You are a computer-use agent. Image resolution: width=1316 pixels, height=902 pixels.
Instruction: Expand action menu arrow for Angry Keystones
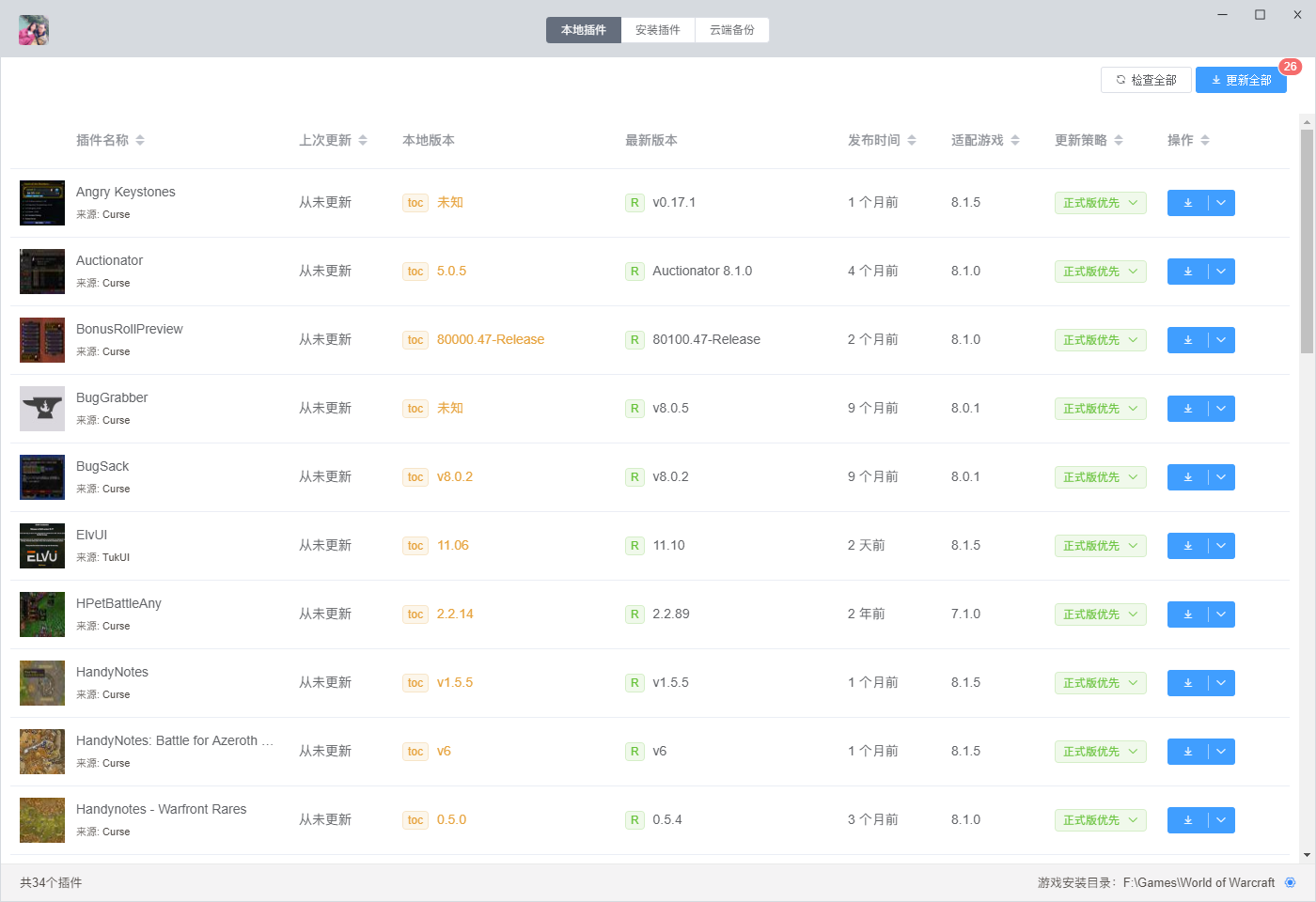point(1221,203)
